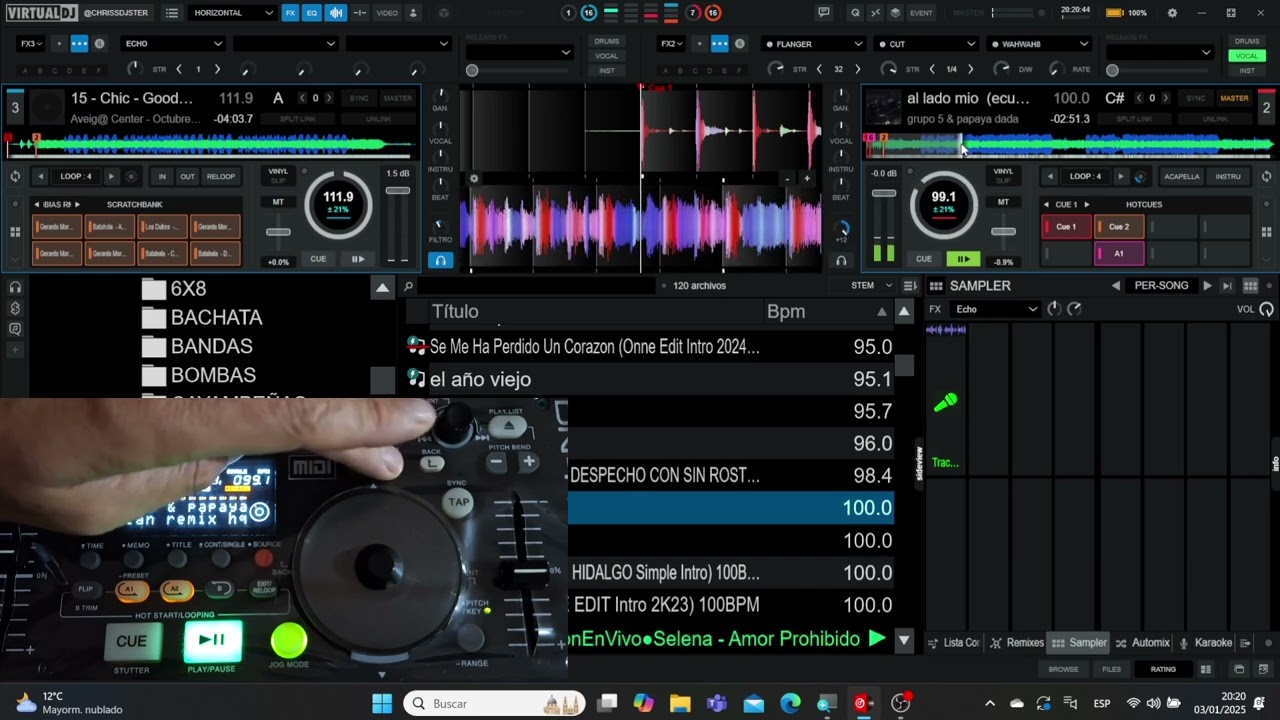Click the green play/pause button on the right deck

click(963, 259)
